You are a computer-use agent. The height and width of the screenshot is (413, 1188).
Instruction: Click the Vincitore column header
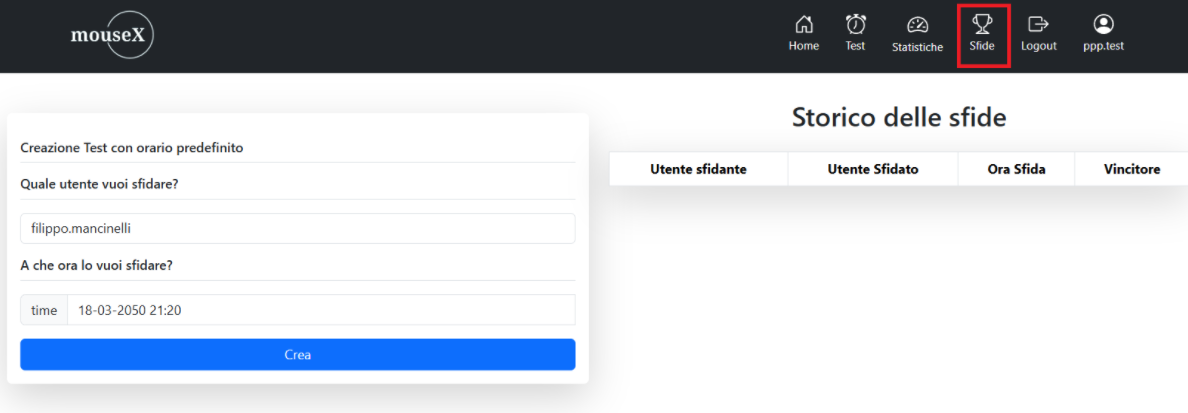[x=1132, y=169]
